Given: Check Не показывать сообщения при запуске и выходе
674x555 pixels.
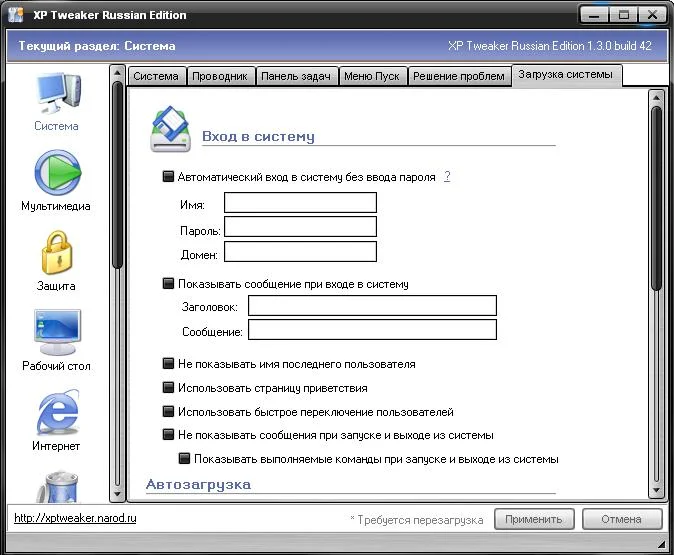Looking at the screenshot, I should (x=168, y=435).
